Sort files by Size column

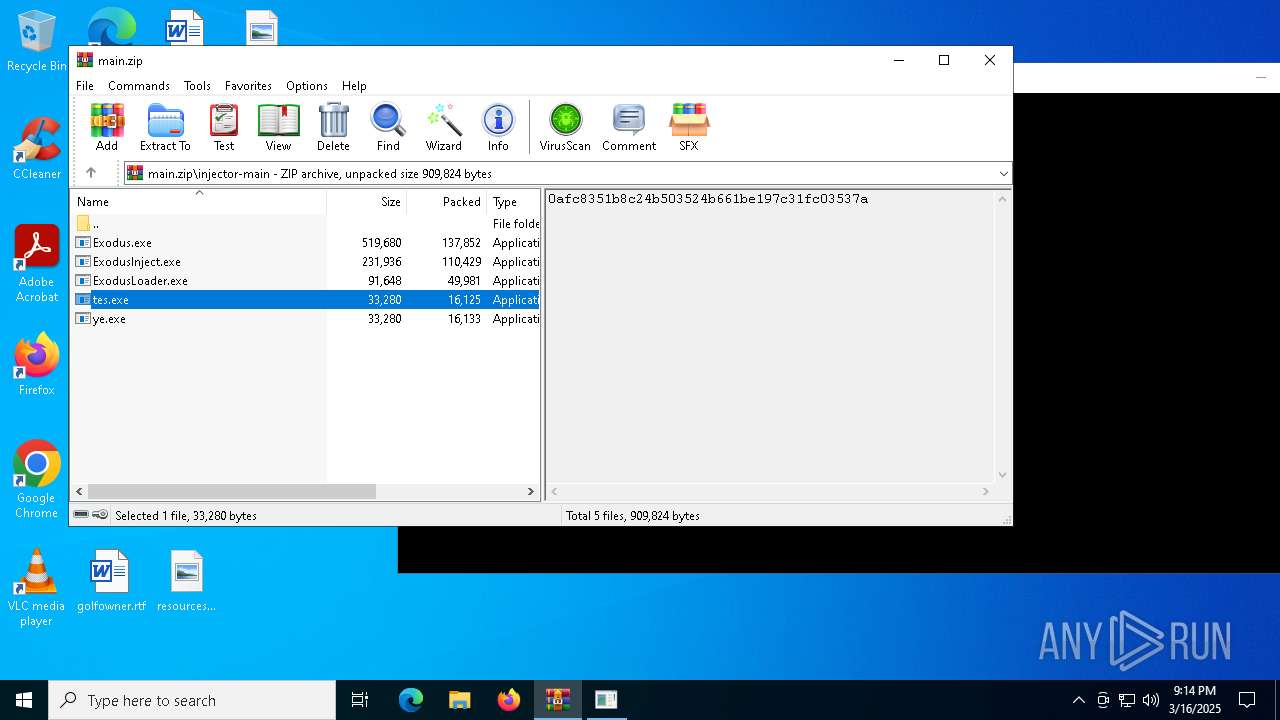pos(366,202)
